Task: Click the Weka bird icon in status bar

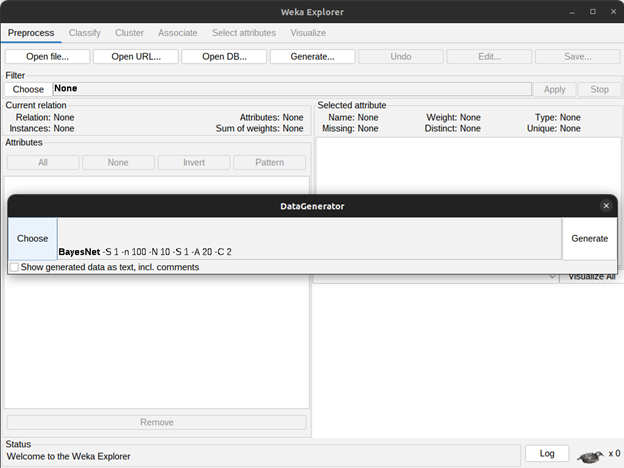Action: coord(590,456)
